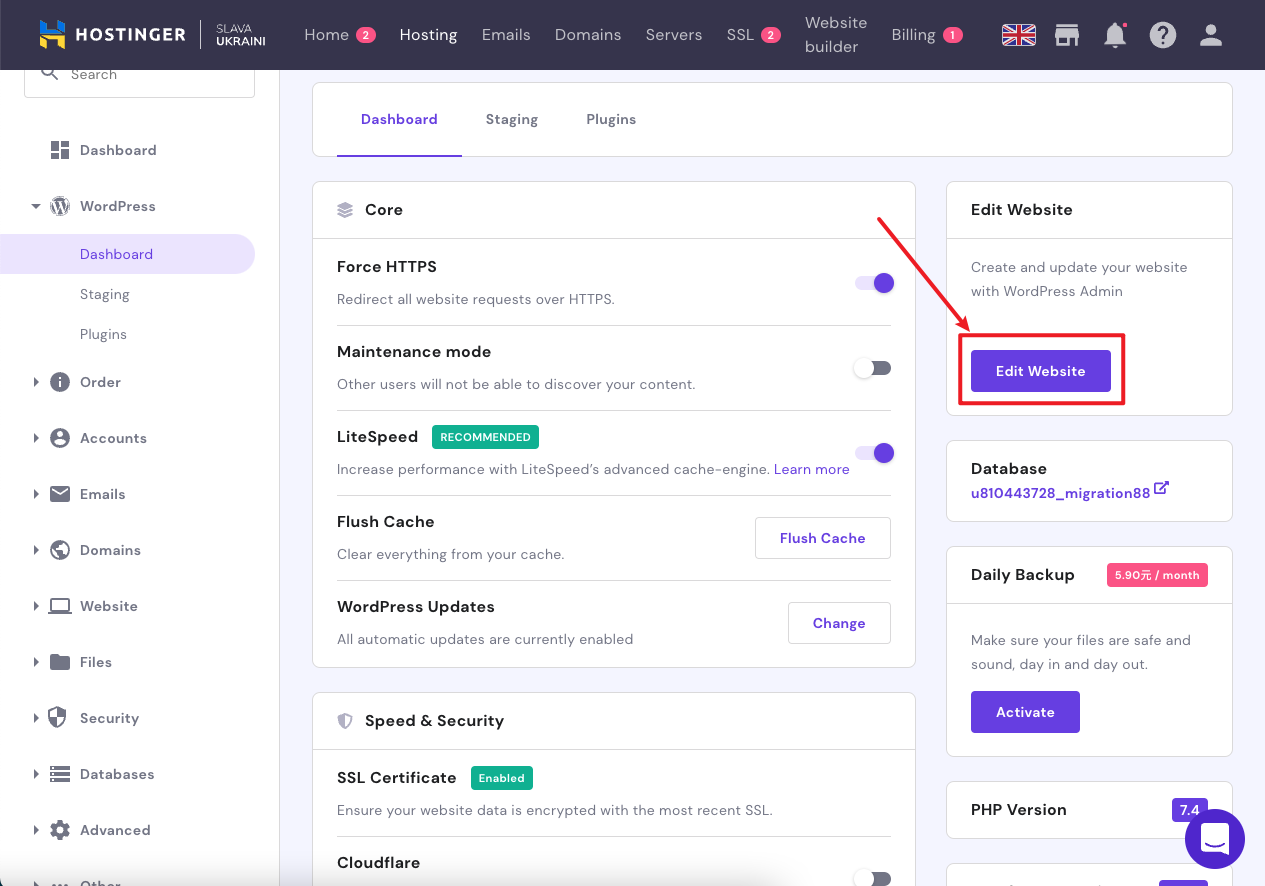Click the PHP Version 7.4 badge
This screenshot has width=1265, height=886.
point(1189,810)
